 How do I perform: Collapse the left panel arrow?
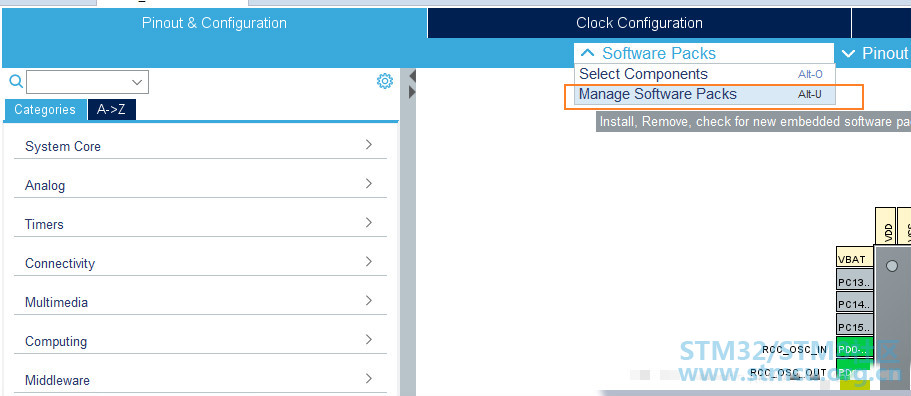413,75
